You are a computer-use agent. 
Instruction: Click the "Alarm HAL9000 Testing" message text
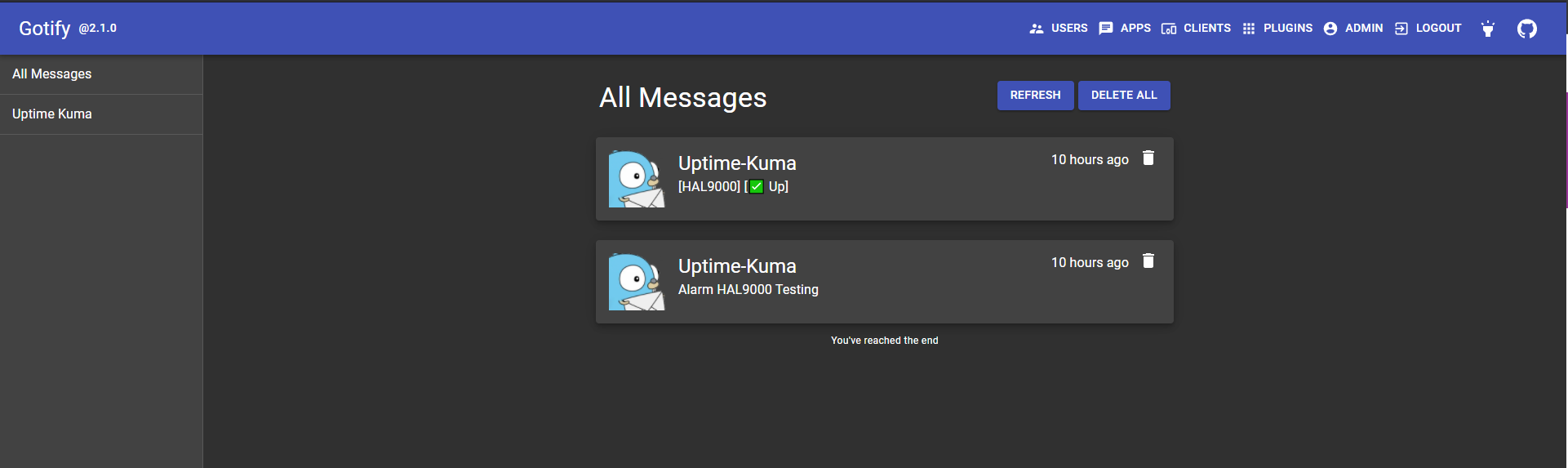[x=748, y=290]
